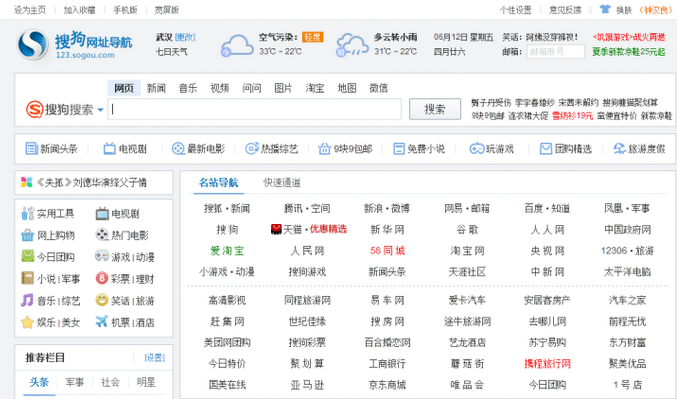Click the 音乐 note icon in the sidebar
The height and width of the screenshot is (399, 677).
point(27,300)
